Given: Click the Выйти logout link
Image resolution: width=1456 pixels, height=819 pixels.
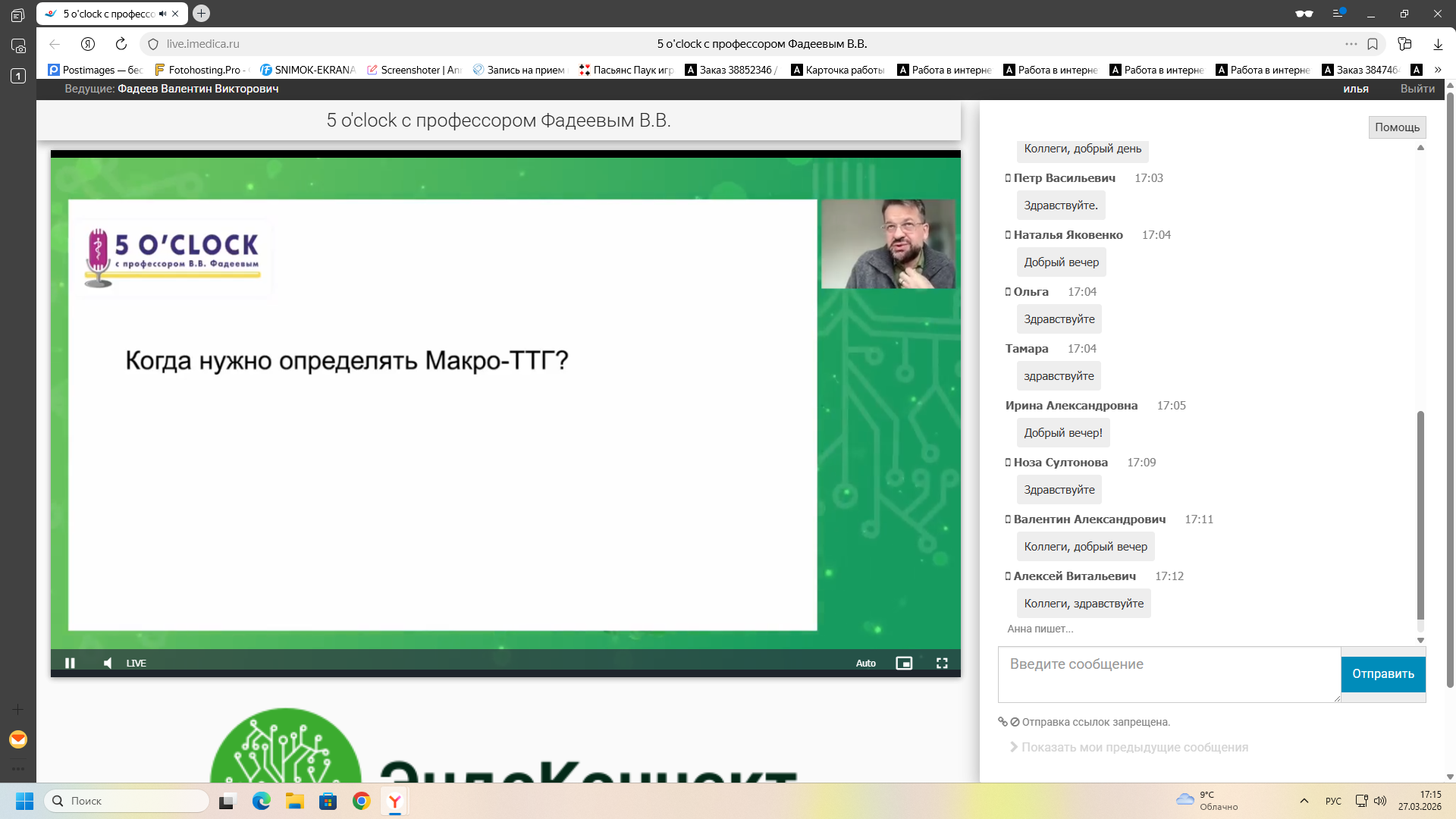Looking at the screenshot, I should pyautogui.click(x=1417, y=89).
